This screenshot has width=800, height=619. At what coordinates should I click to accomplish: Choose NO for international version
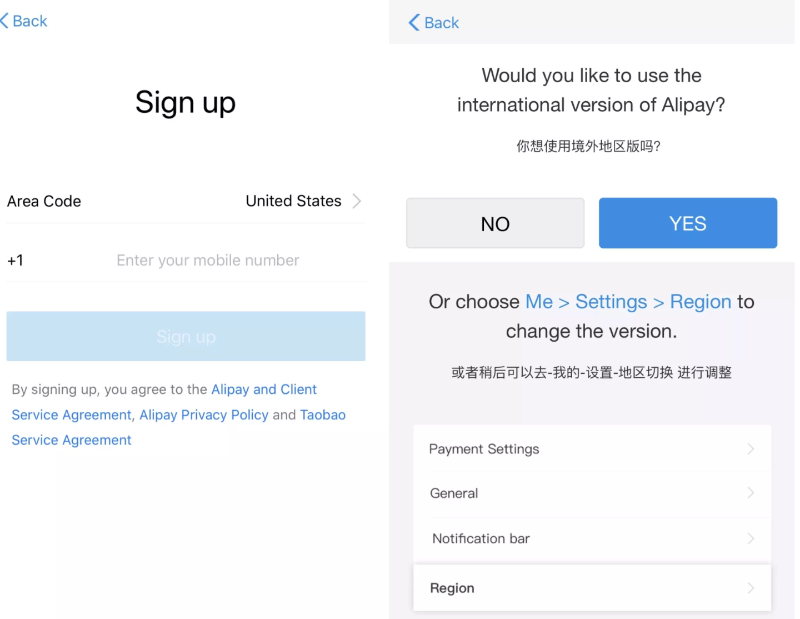495,223
